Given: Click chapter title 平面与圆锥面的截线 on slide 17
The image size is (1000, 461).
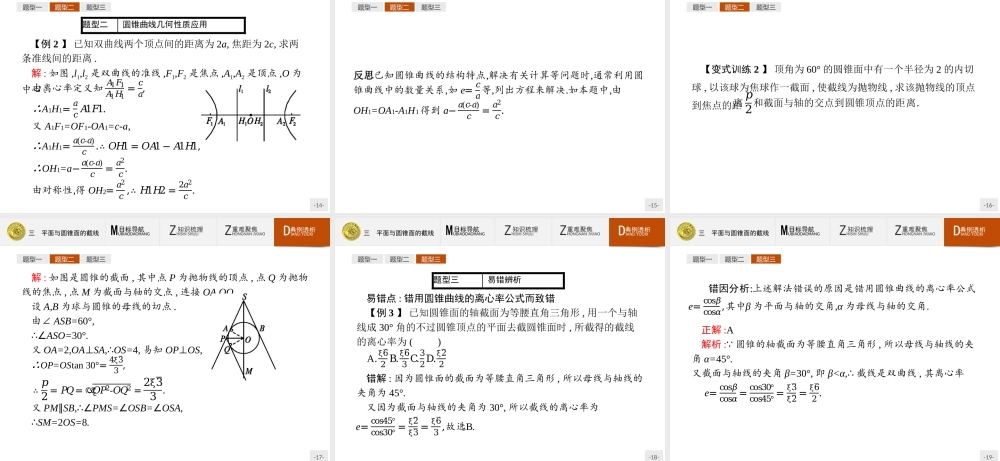Looking at the screenshot, I should point(70,233).
